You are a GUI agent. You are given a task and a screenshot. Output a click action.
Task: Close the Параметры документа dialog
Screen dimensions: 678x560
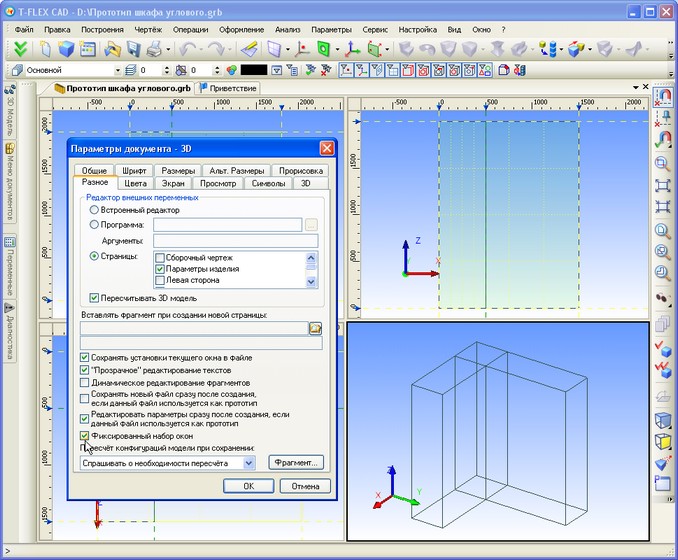pos(327,148)
